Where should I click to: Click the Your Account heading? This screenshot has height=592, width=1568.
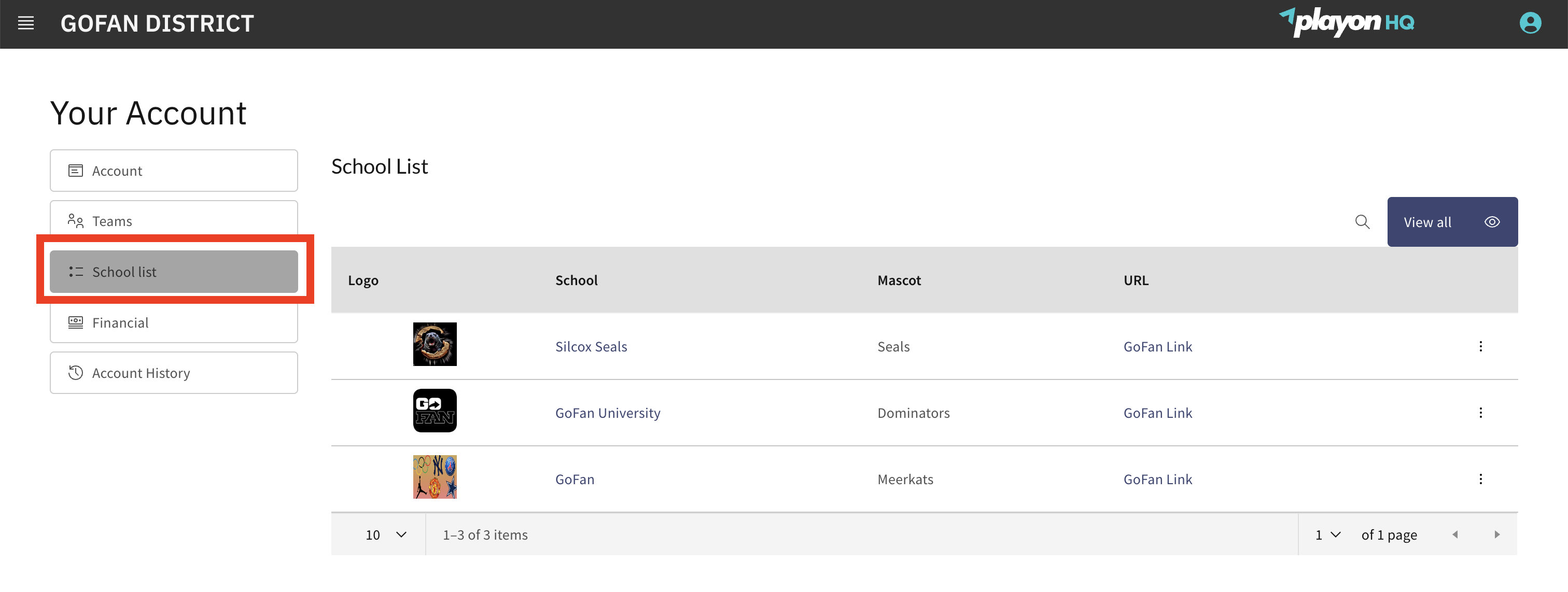(x=148, y=113)
